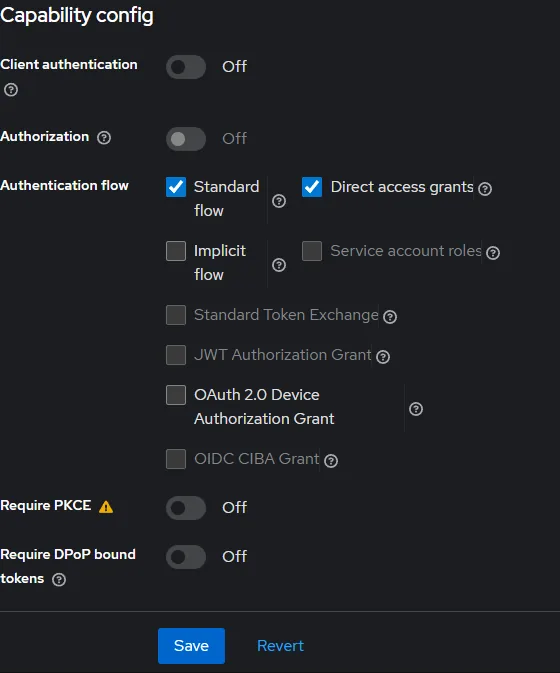
Task: Show help for Standard flow
Action: [x=279, y=201]
